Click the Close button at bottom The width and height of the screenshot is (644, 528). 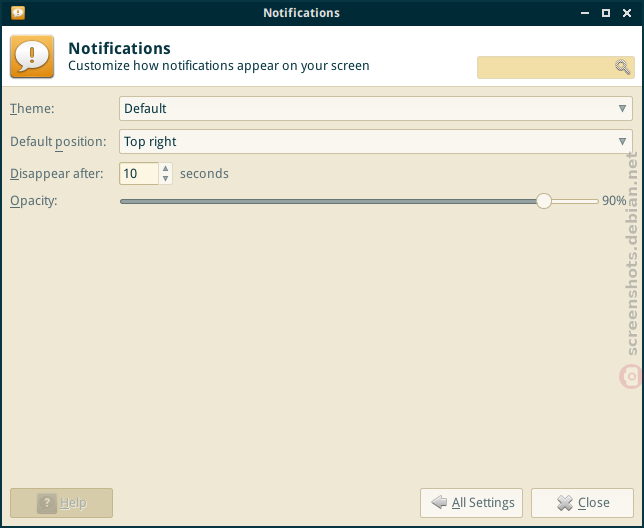(582, 503)
